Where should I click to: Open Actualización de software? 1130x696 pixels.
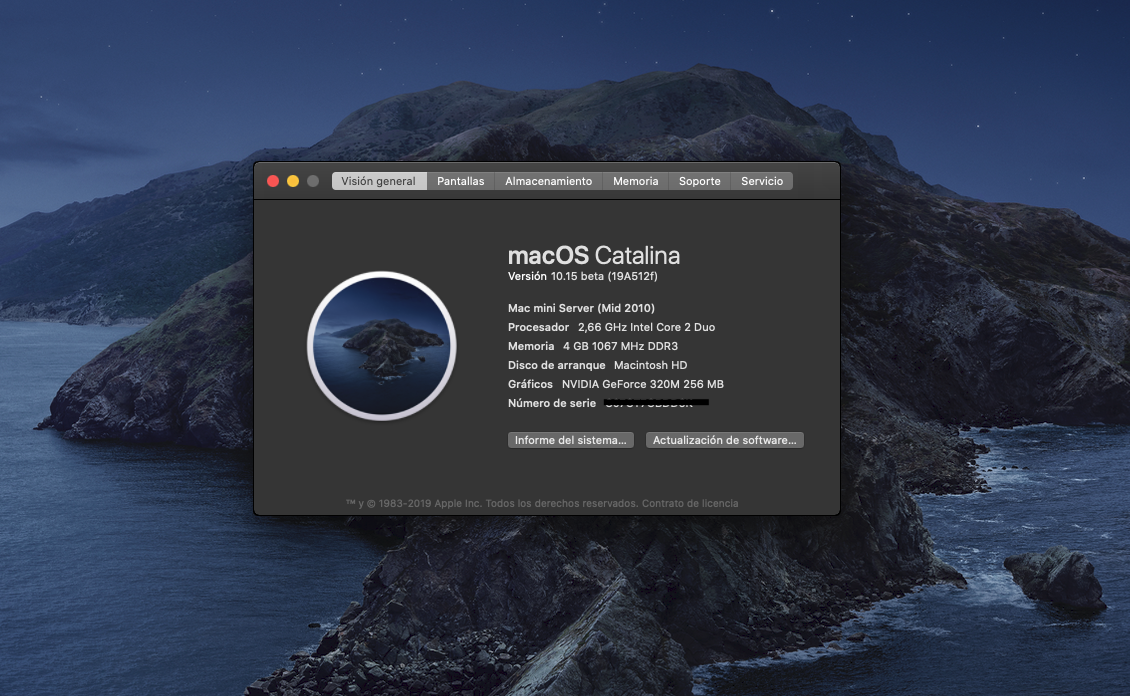724,440
